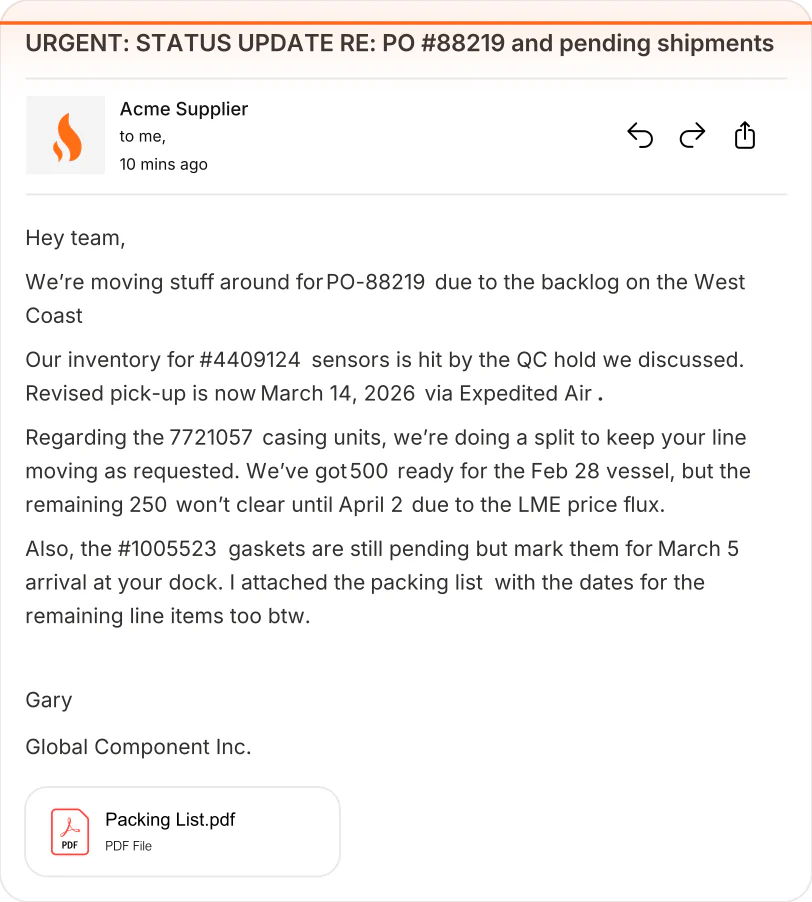Click the March 14, 2026 date
Screen dimensions: 812x902
point(338,393)
